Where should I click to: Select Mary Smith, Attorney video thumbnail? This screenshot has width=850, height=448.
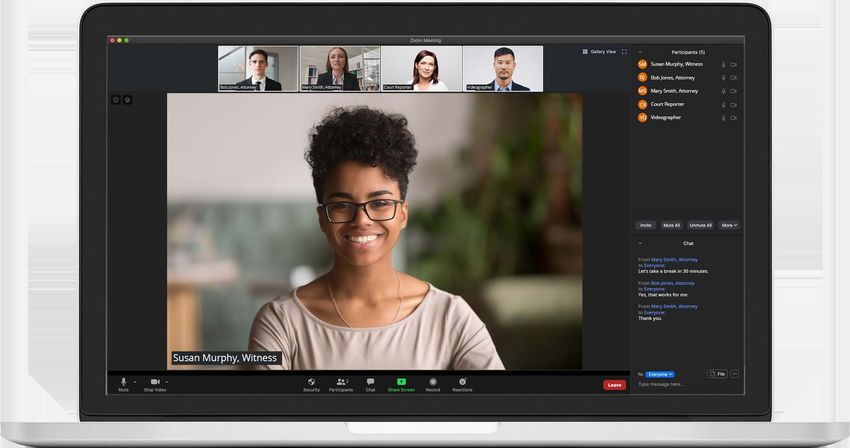(x=340, y=68)
